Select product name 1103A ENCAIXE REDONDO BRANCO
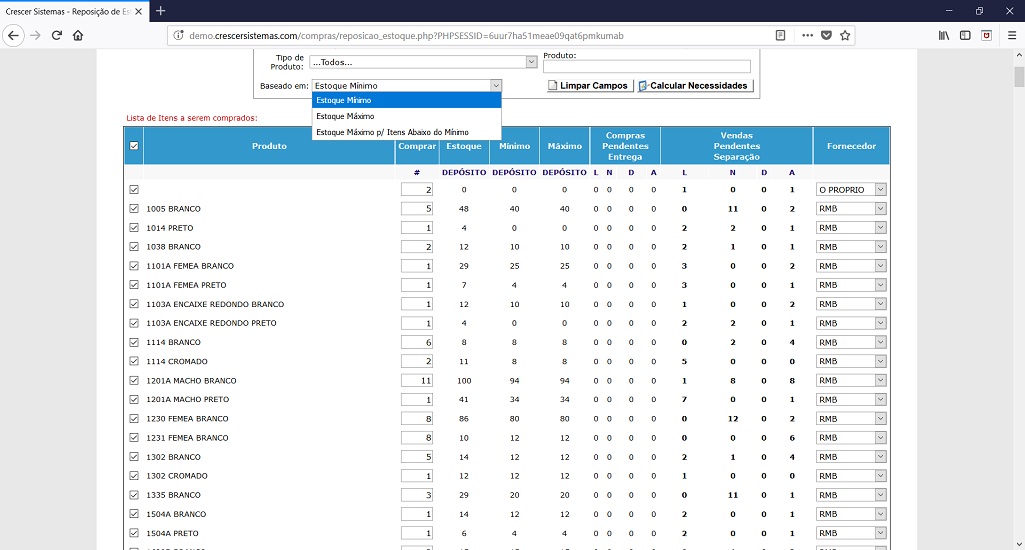The image size is (1025, 550). [215, 304]
